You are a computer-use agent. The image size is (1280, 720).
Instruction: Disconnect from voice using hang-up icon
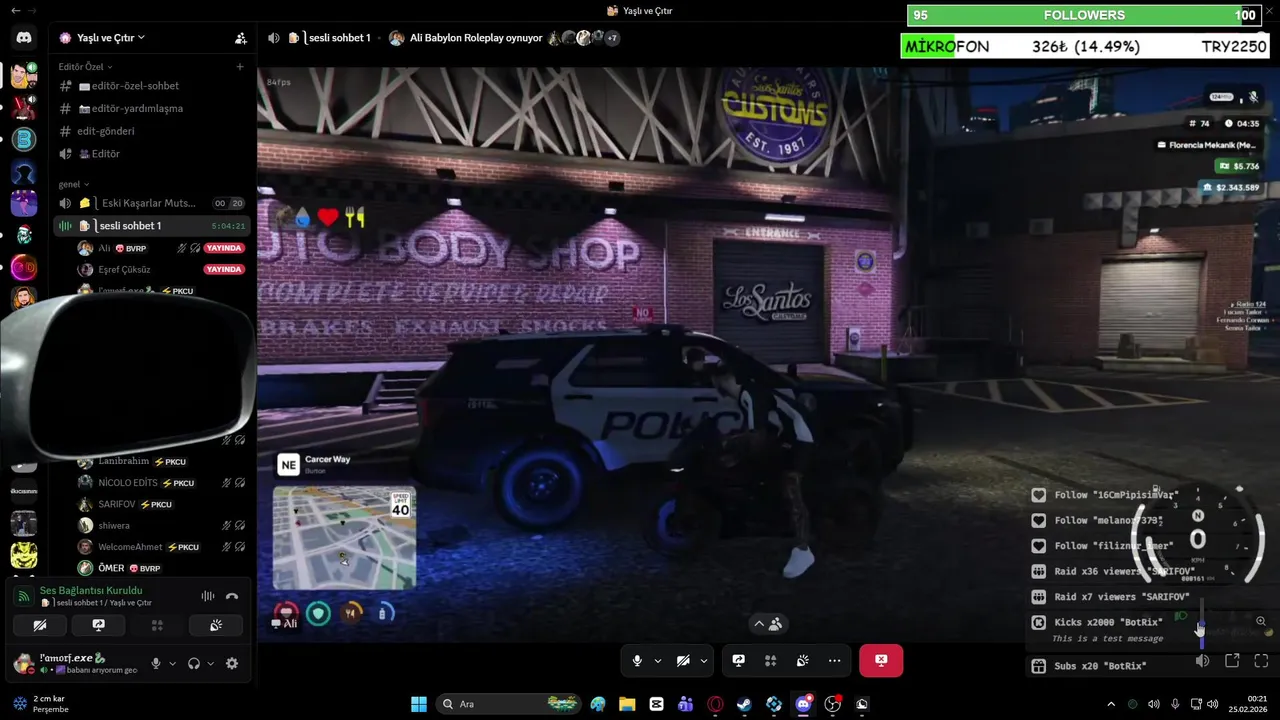232,596
